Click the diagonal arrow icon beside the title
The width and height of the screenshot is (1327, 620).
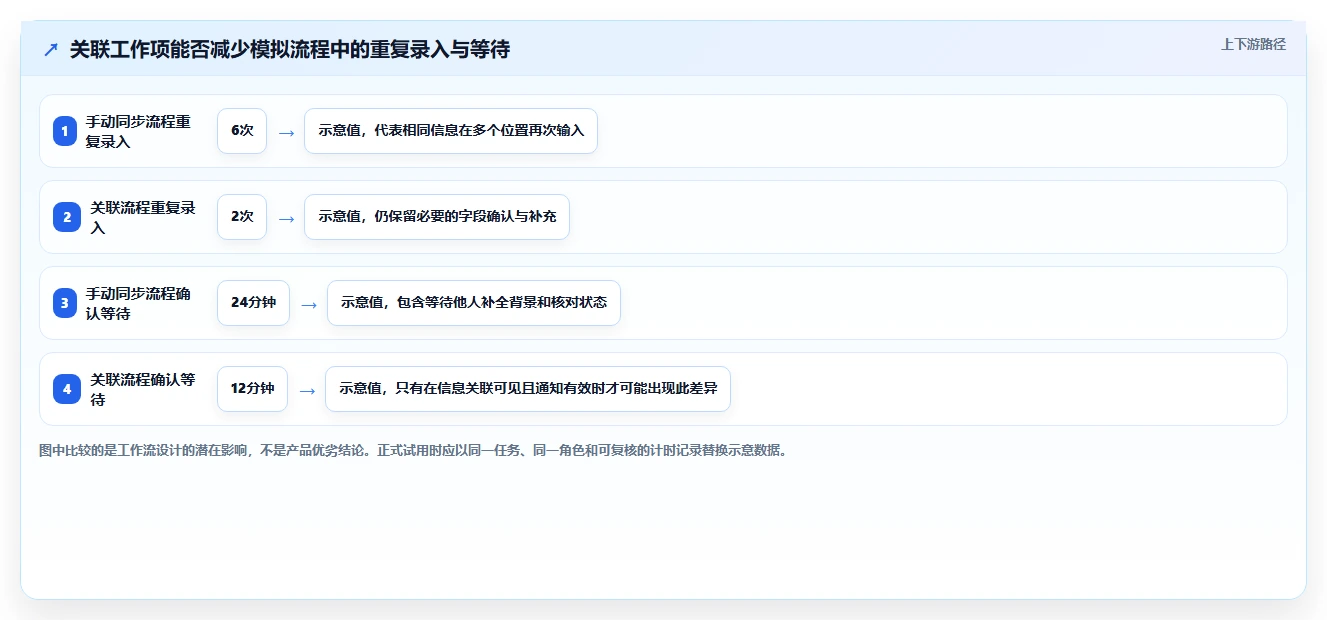coord(51,49)
